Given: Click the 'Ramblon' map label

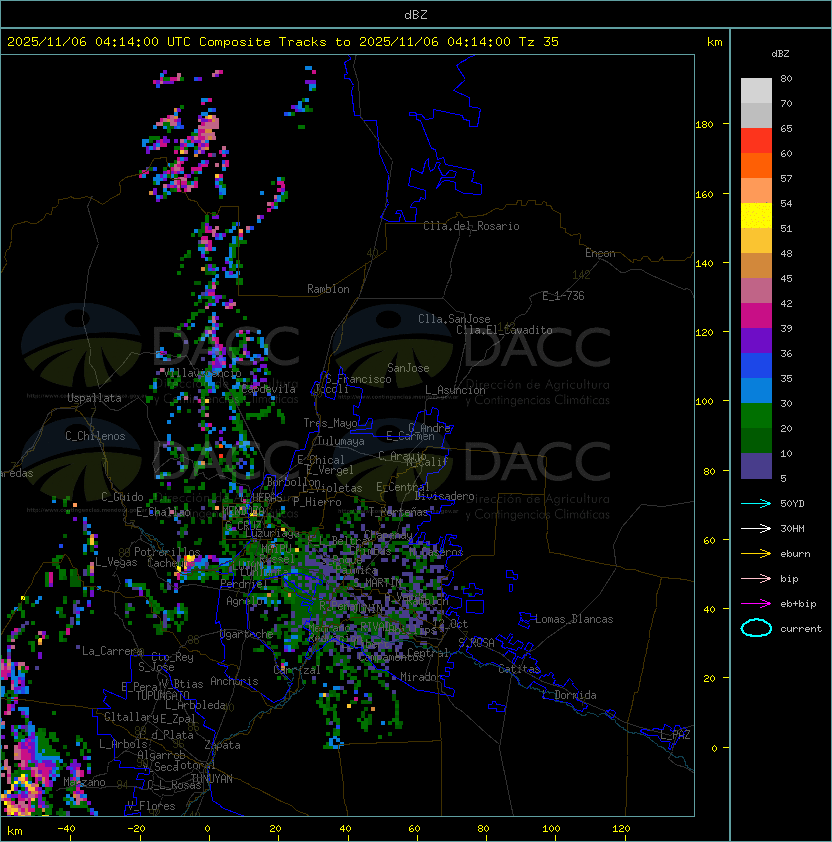Looking at the screenshot, I should [328, 289].
